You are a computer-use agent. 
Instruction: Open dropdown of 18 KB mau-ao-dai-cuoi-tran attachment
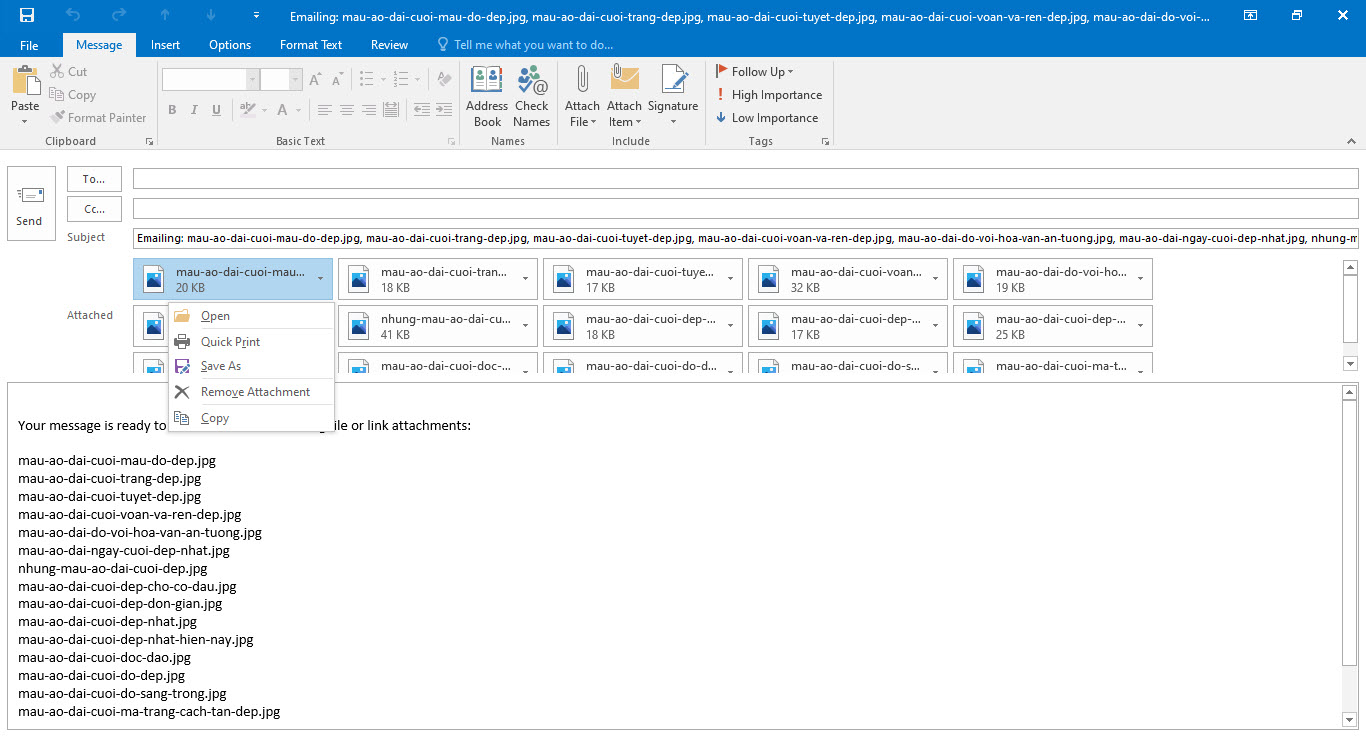[x=526, y=279]
